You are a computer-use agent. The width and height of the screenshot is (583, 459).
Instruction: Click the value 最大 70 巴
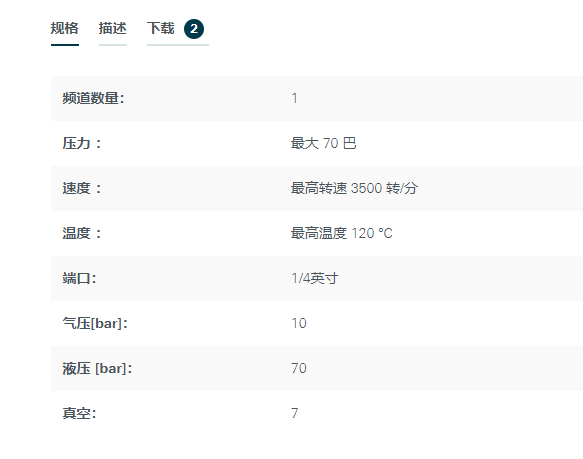coord(323,144)
